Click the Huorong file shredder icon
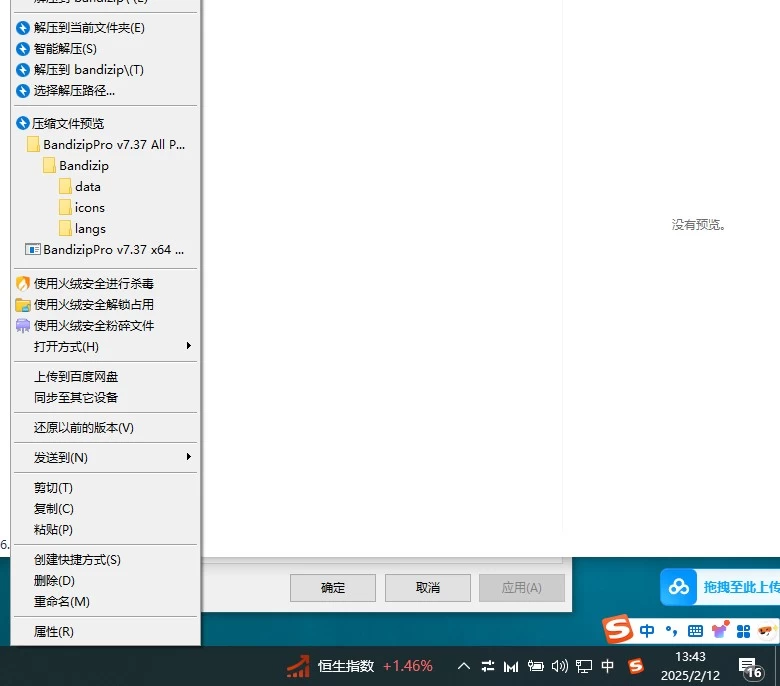 click(x=23, y=325)
